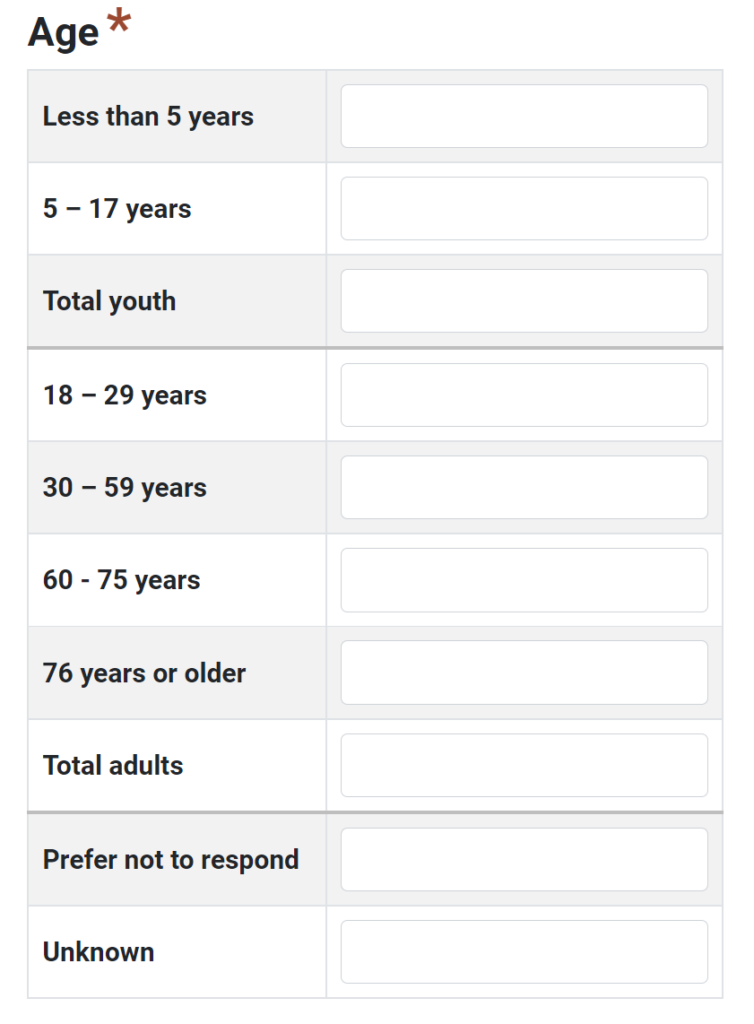Click the '30 – 59 years' label

[x=124, y=488]
